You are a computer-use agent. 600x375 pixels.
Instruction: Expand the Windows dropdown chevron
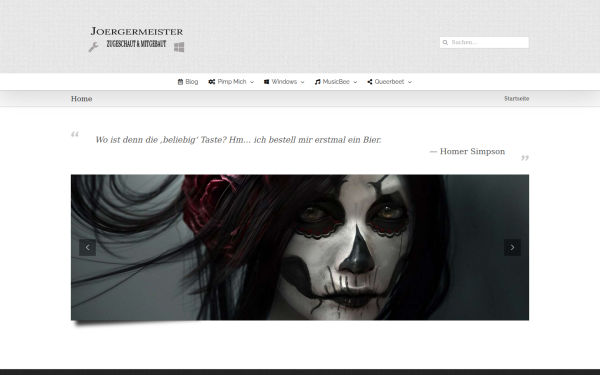[303, 82]
